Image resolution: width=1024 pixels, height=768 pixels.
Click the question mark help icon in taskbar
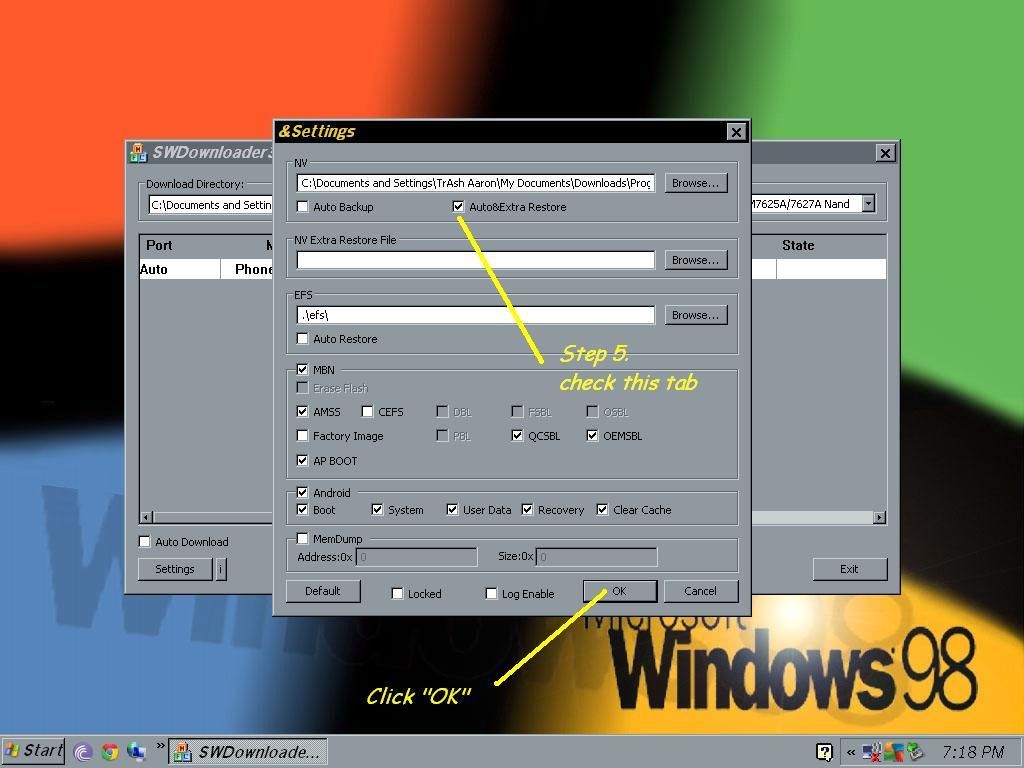point(824,752)
